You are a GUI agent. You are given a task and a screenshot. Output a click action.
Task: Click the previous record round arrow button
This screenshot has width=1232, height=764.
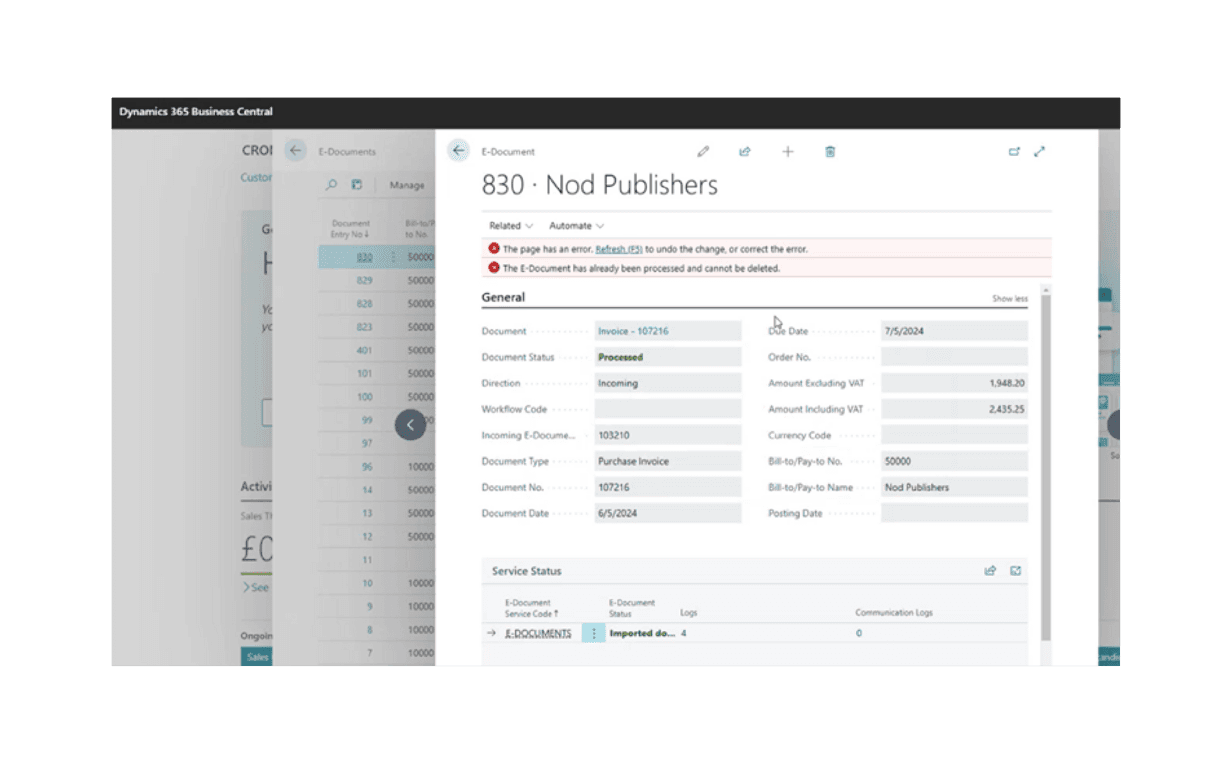pos(410,425)
